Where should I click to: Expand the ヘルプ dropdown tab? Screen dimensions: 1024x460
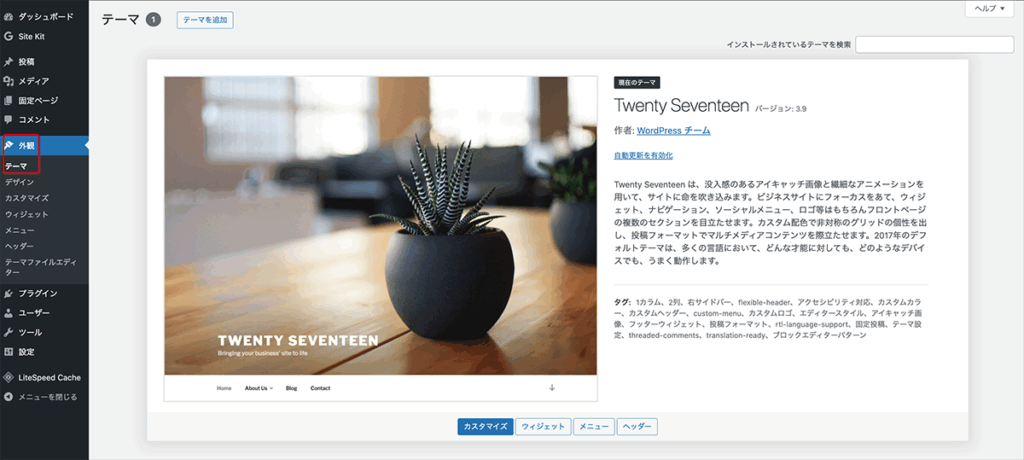click(x=989, y=8)
